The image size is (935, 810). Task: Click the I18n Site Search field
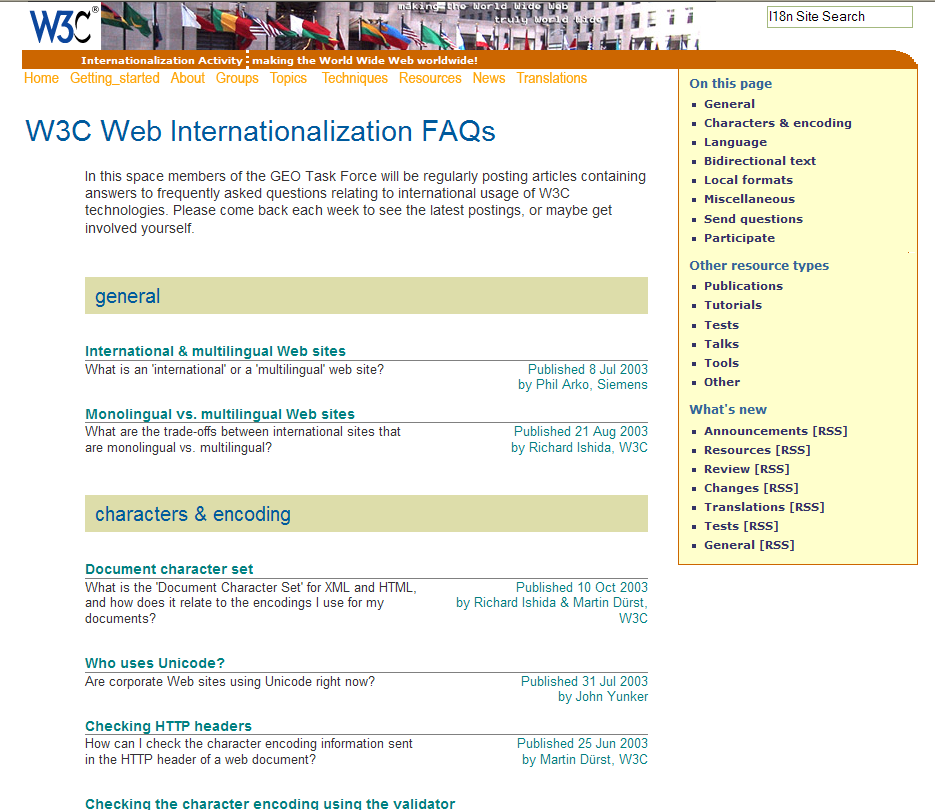(x=840, y=17)
